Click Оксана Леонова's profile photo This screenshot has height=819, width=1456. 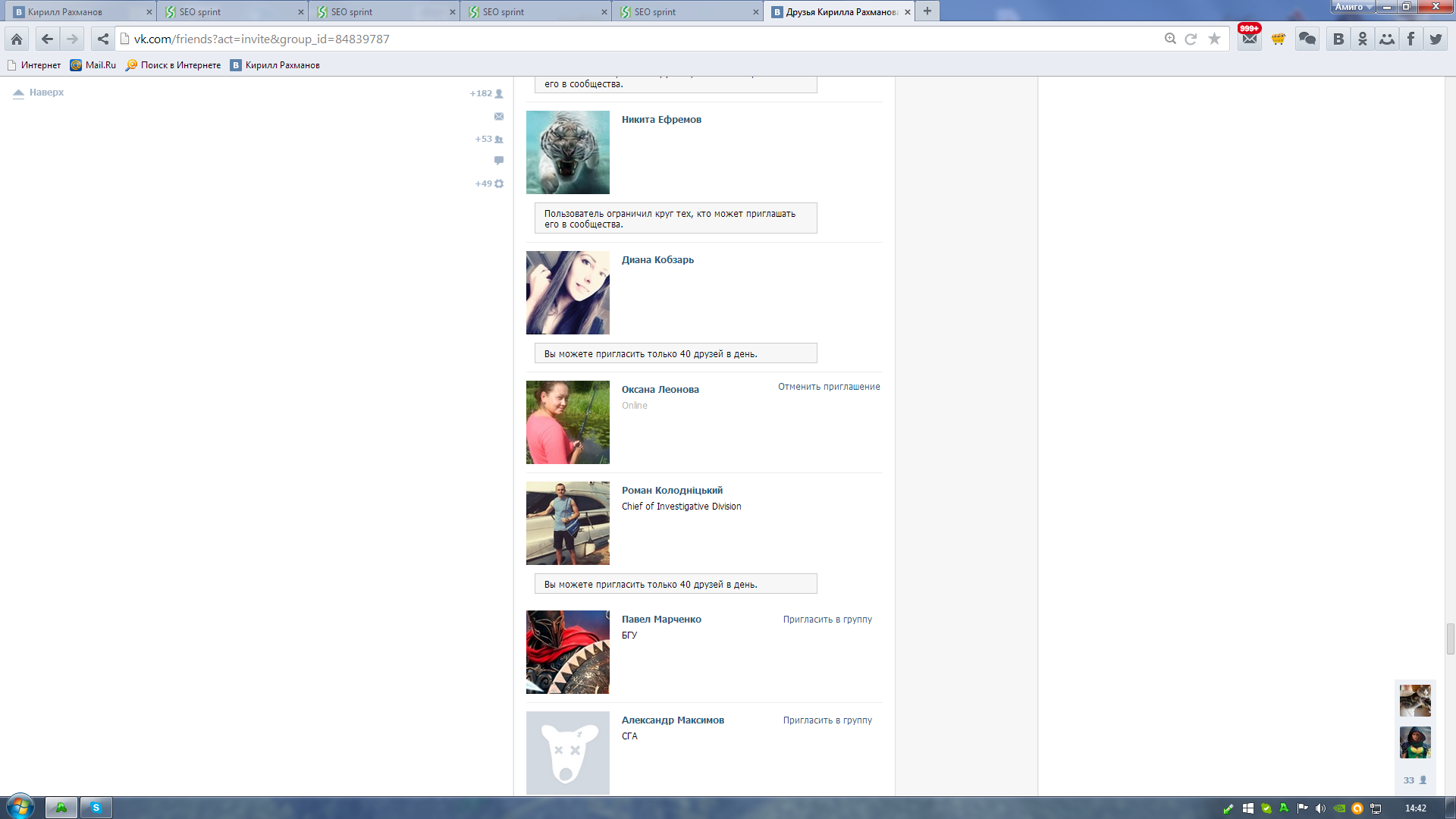tap(568, 422)
